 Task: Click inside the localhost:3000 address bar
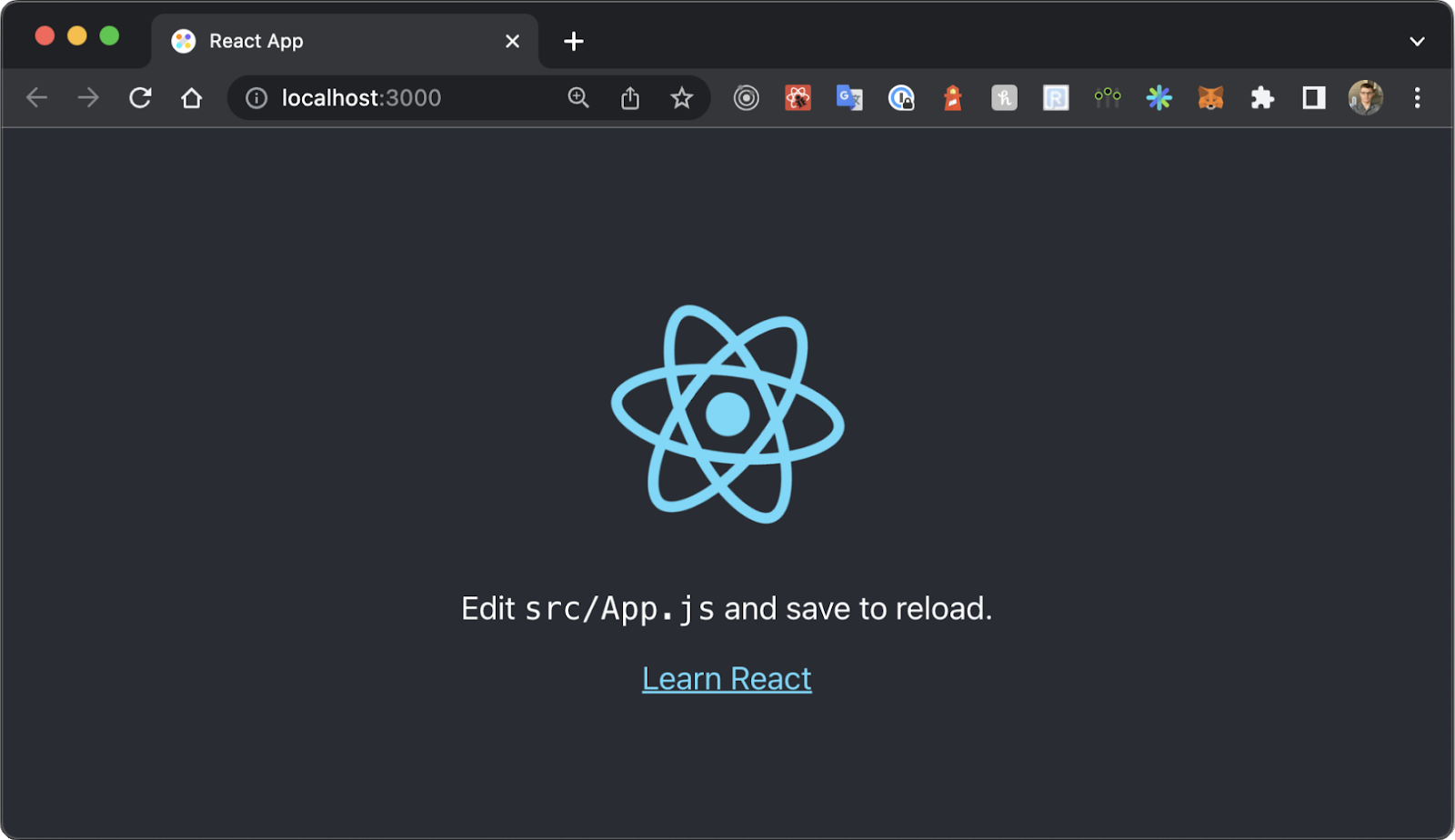point(382,97)
